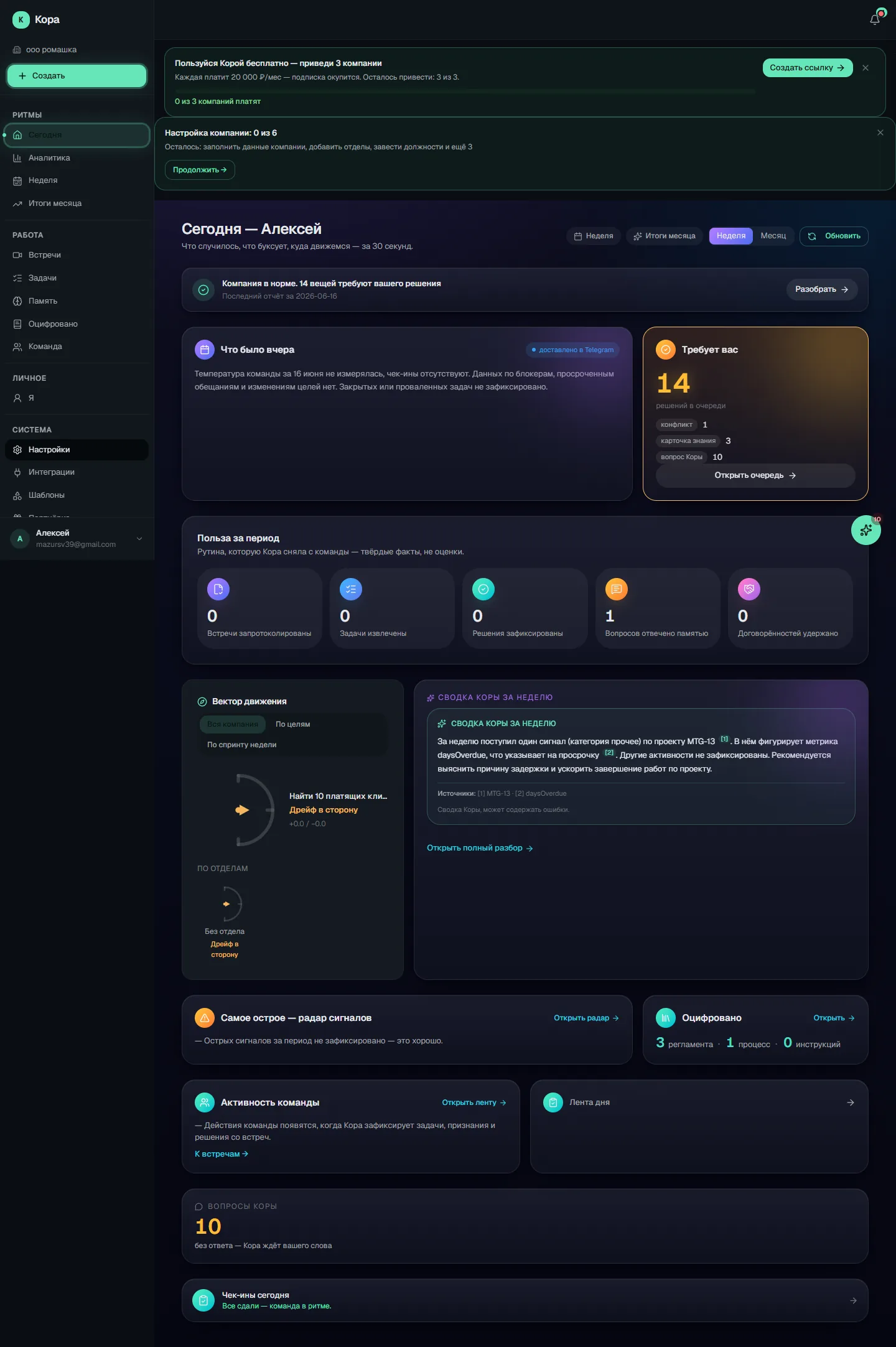Click the green status check icon in company banner
896x1347 pixels.
[203, 290]
